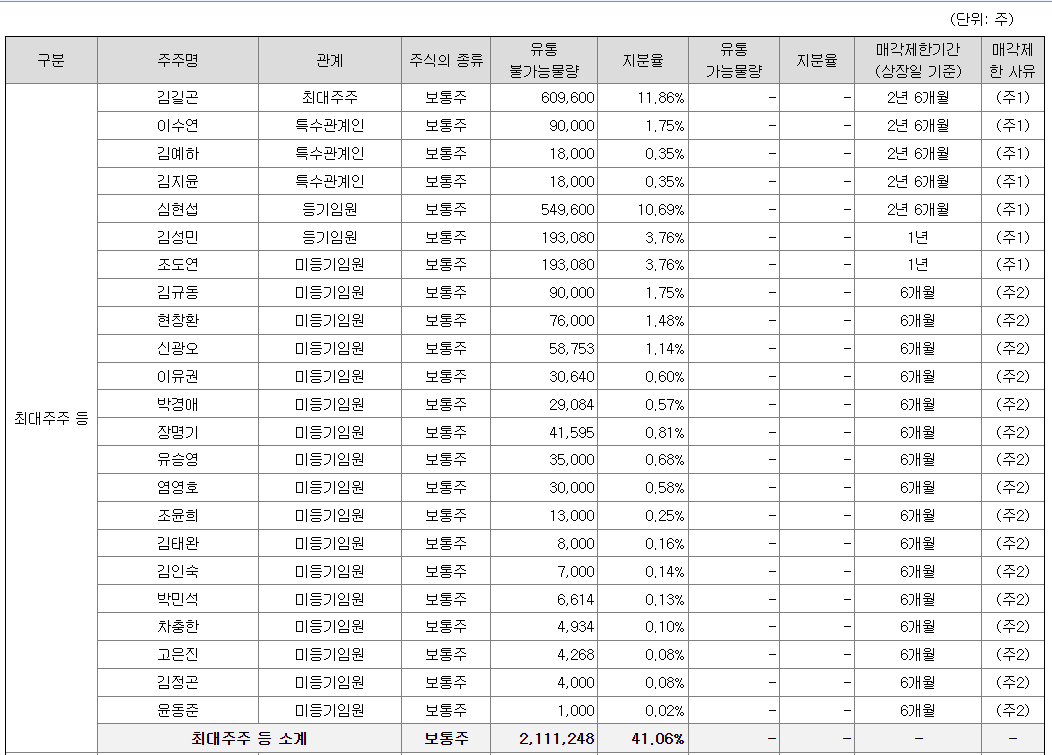This screenshot has height=755, width=1052.
Task: Select shareholder name 이수연
Action: click(178, 125)
